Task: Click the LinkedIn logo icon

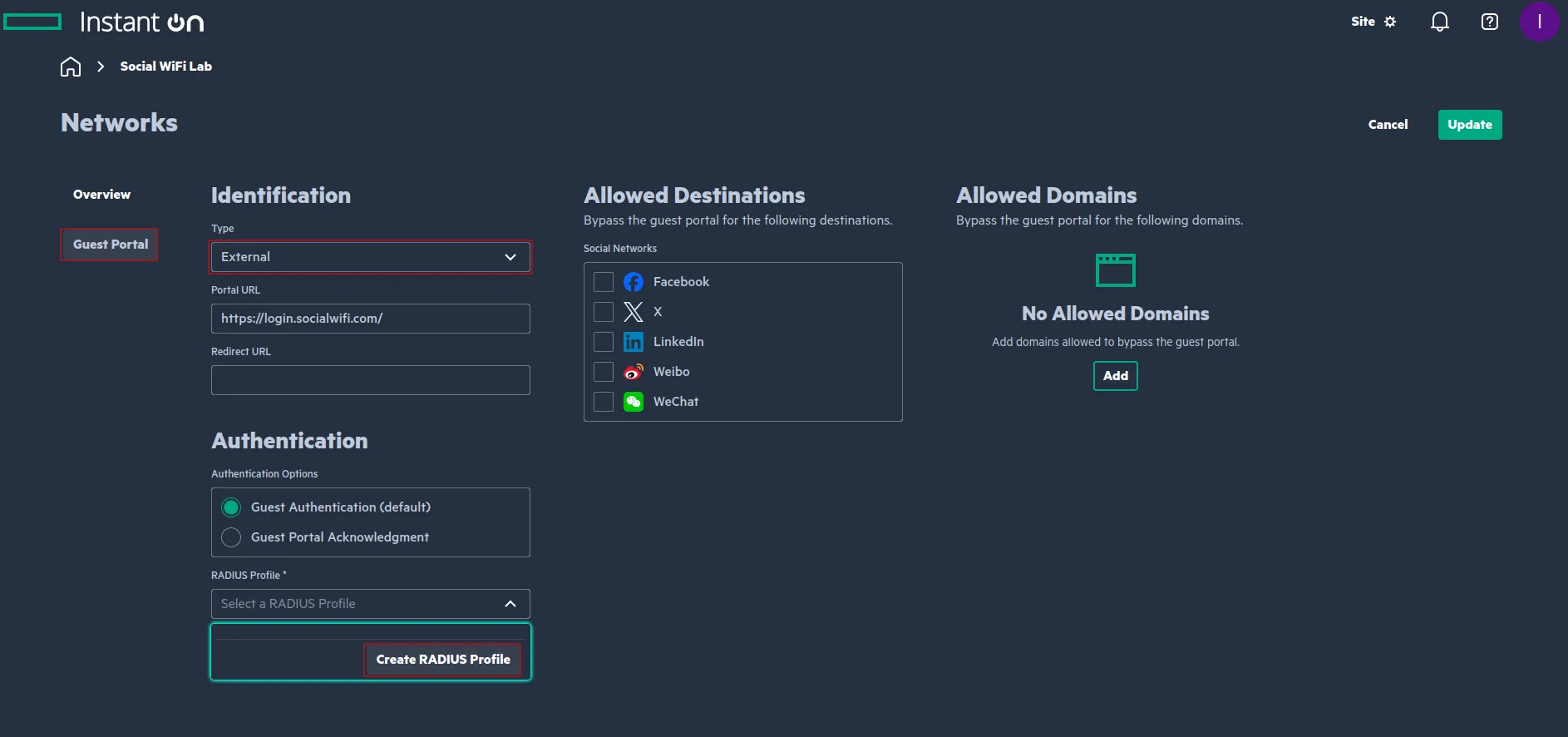Action: click(x=634, y=342)
